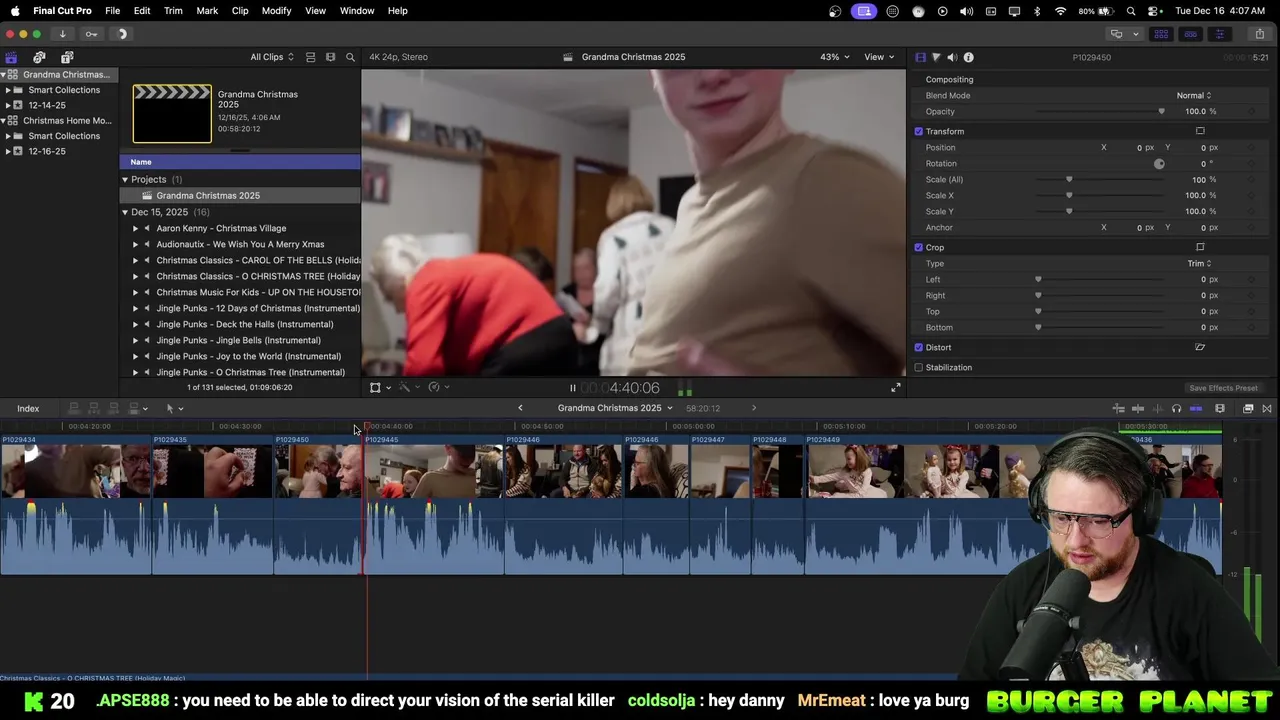Select Jingle Punks - Jingle Bells (Instrumental) clip
Screen dimensions: 1280x720
coord(238,340)
